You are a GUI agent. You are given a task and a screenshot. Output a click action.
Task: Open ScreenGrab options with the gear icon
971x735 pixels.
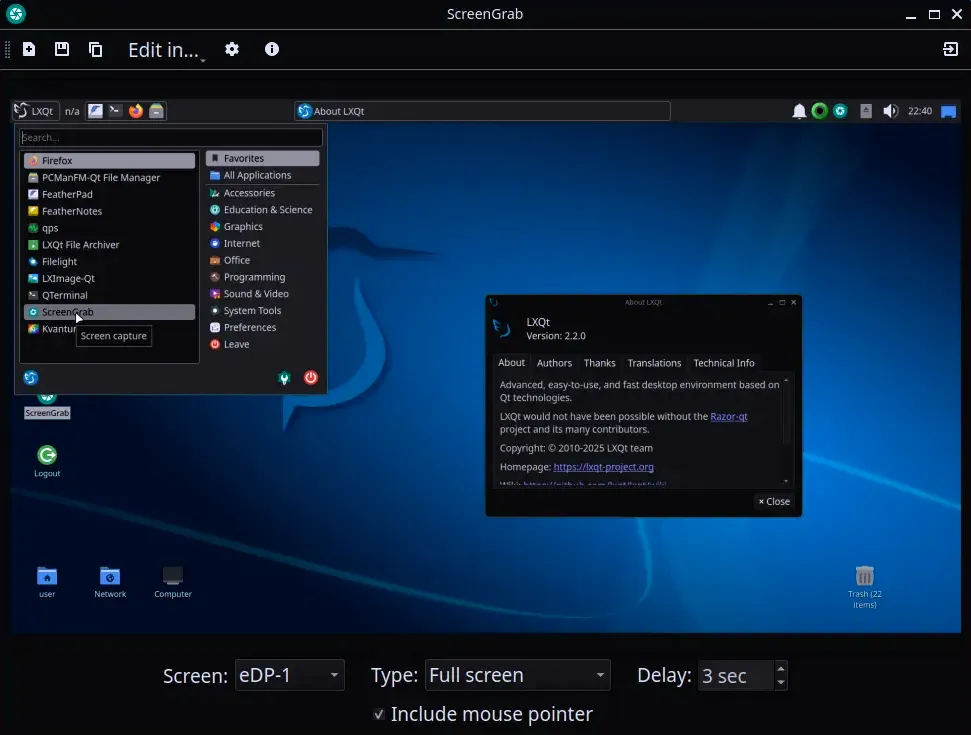pos(232,49)
